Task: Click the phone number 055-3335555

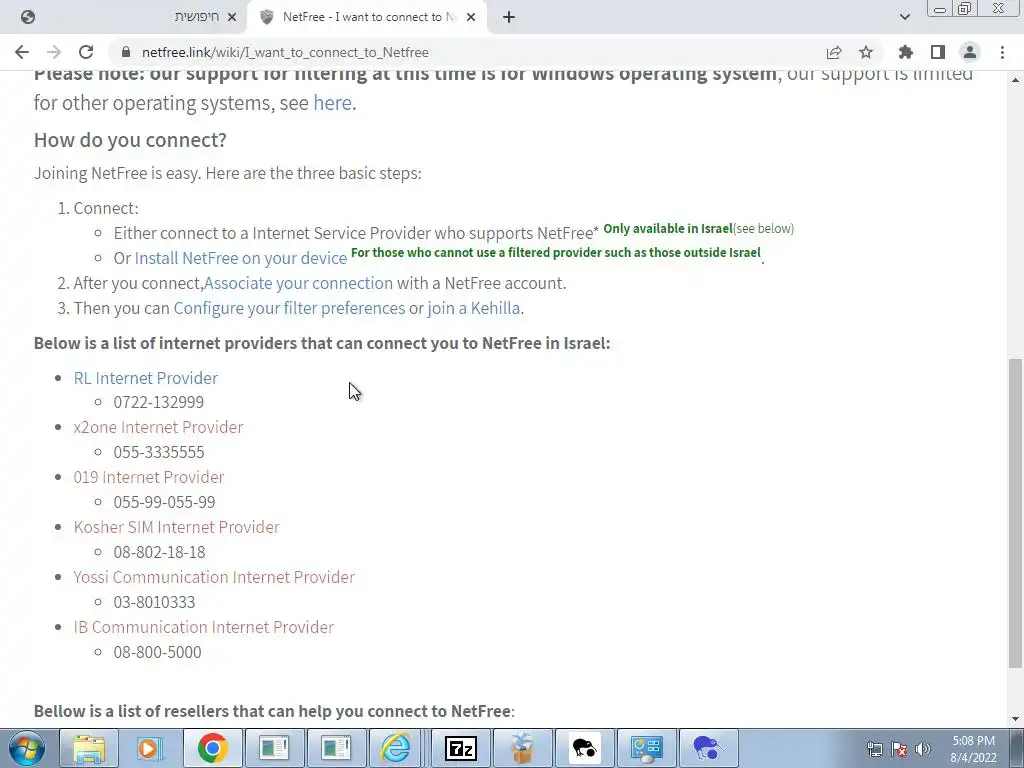Action: (x=159, y=452)
